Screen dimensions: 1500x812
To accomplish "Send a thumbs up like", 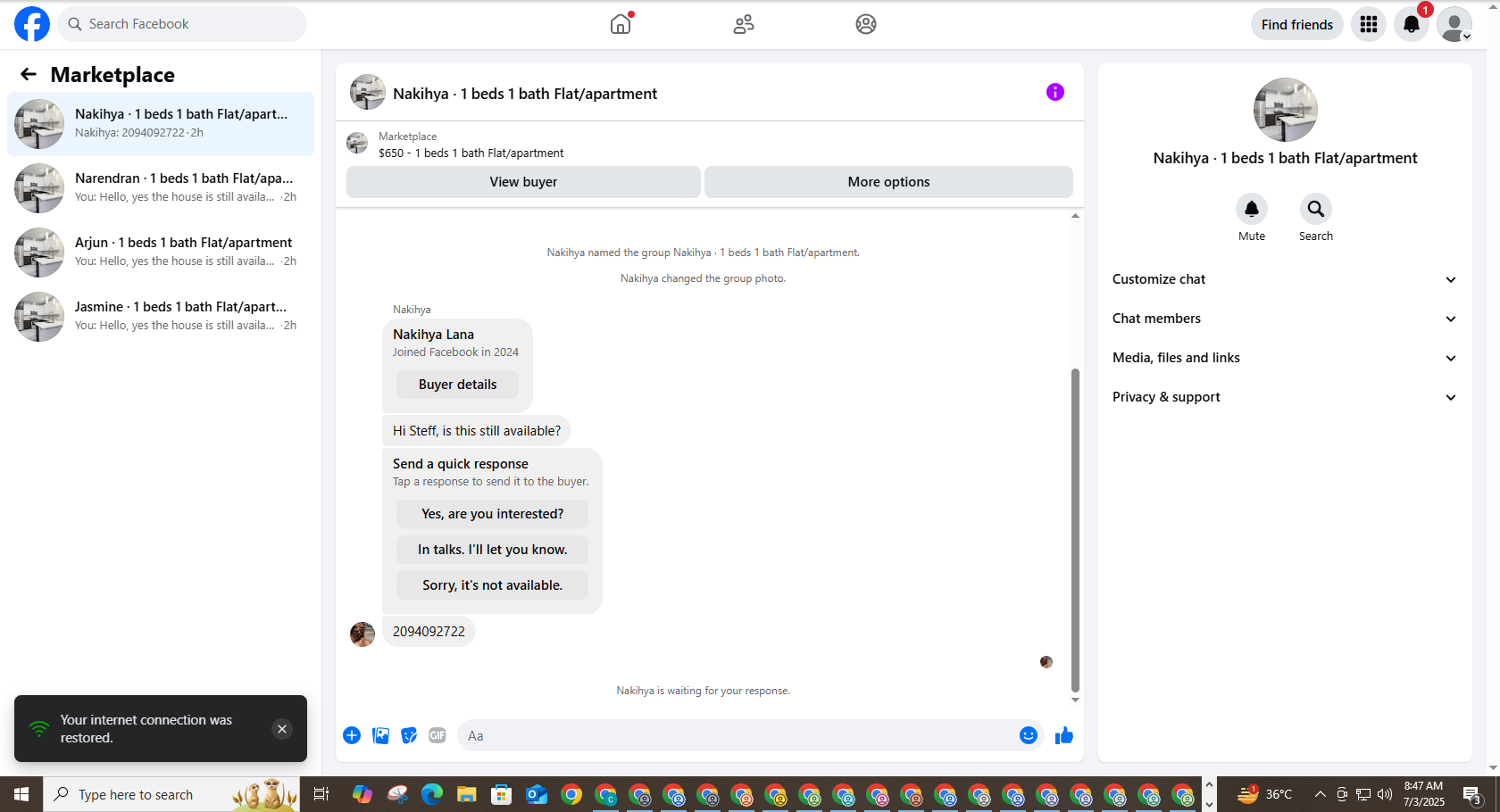I will (x=1064, y=735).
